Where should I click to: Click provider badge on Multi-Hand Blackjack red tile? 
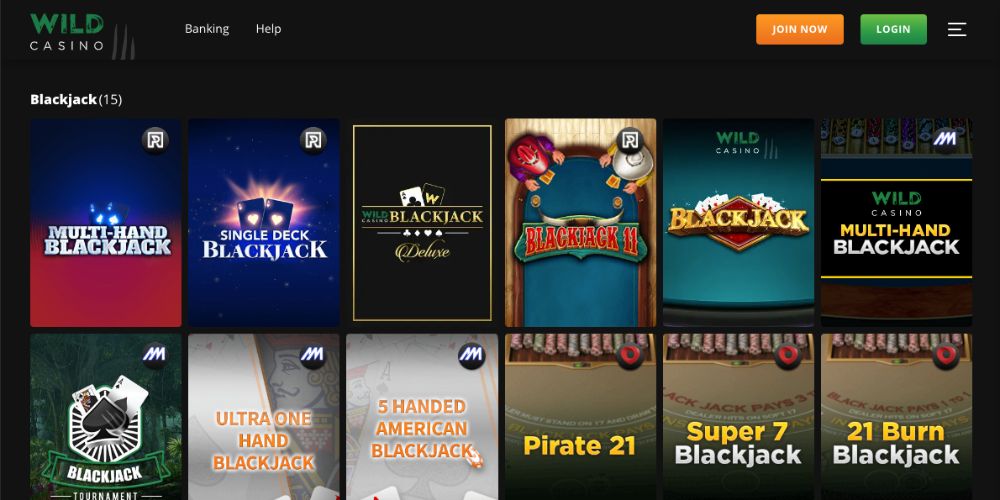pyautogui.click(x=156, y=140)
